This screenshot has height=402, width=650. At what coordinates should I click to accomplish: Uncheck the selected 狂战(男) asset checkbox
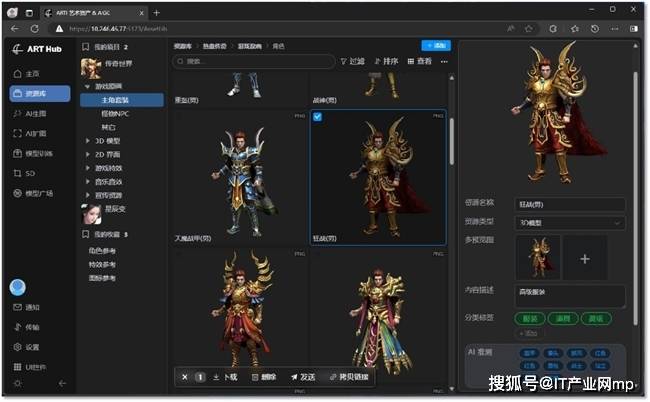pyautogui.click(x=317, y=117)
